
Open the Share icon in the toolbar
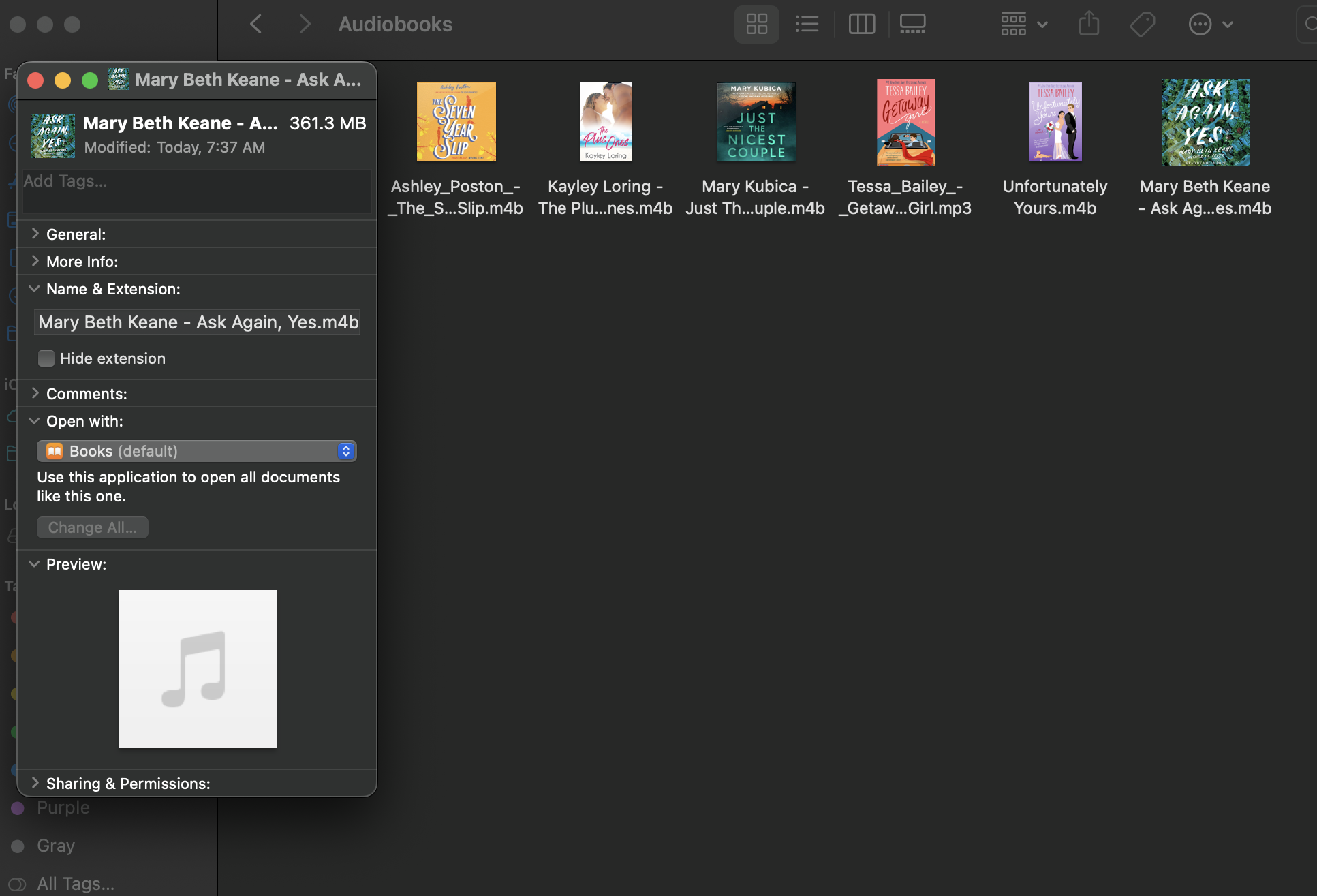(1088, 24)
